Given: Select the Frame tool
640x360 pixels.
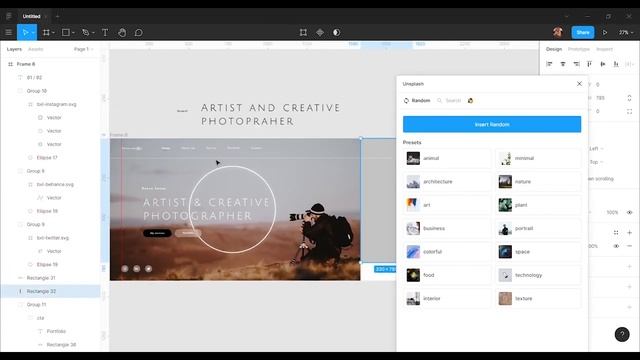Looking at the screenshot, I should click(x=46, y=32).
